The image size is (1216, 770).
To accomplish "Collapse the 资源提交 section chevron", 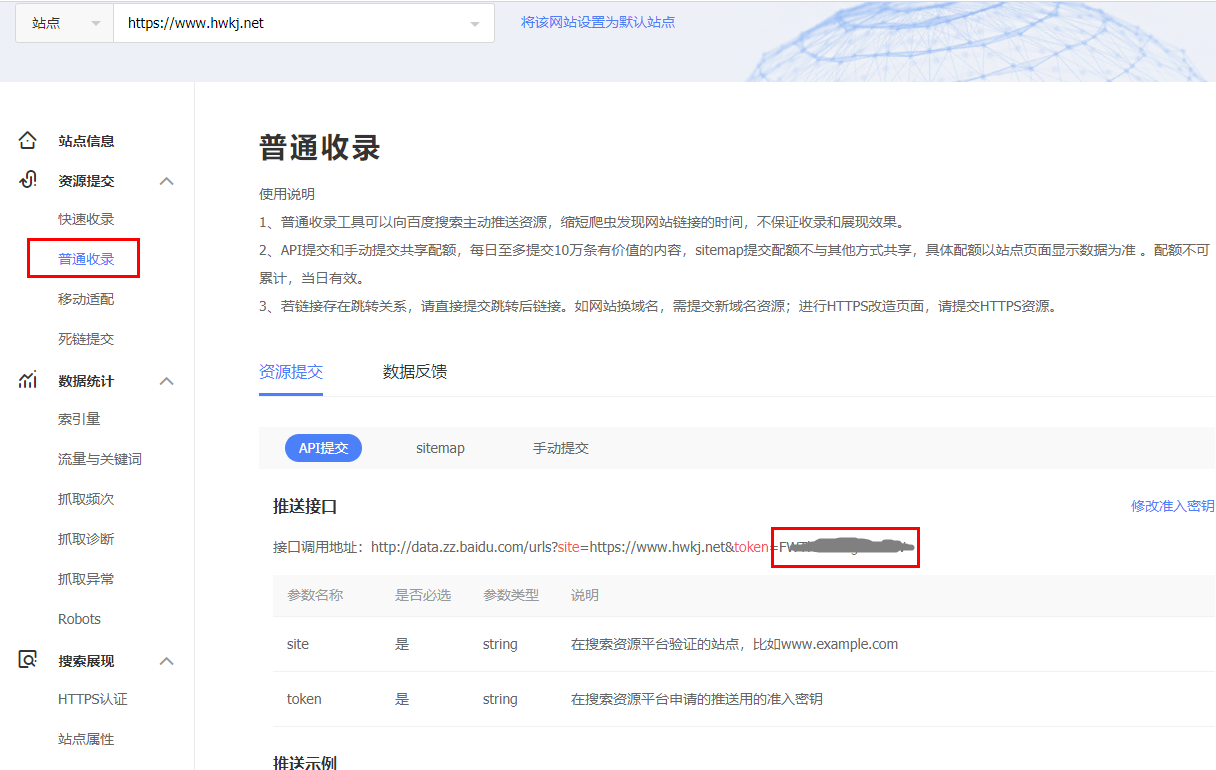I will 167,181.
